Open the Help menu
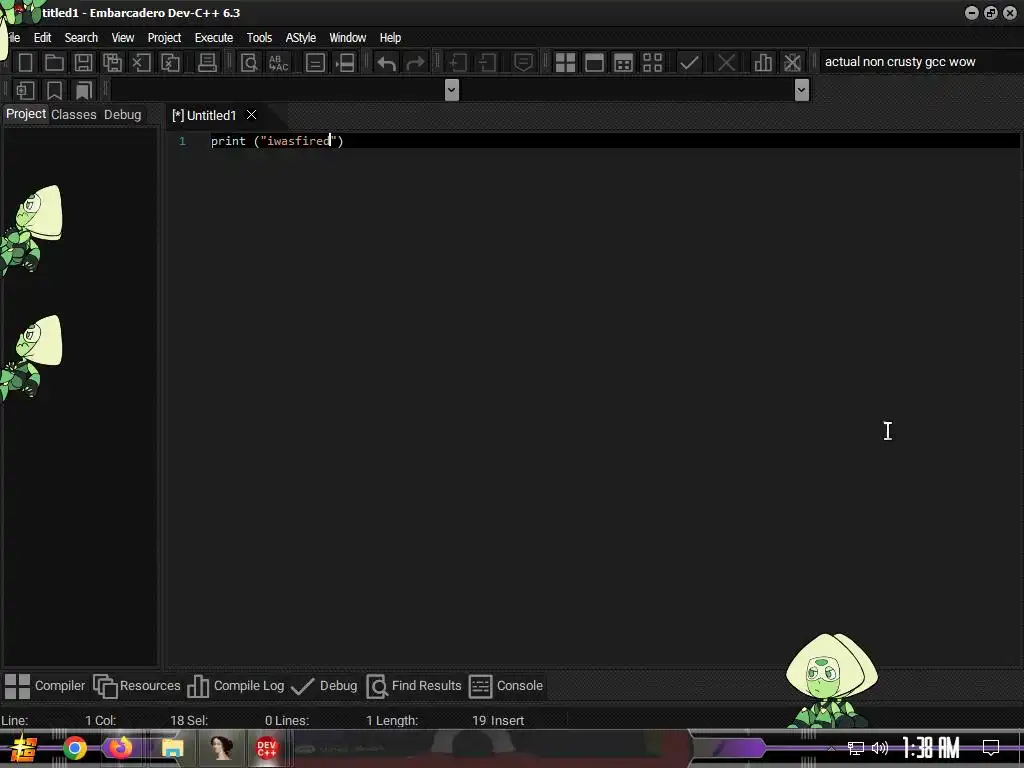Screen dimensions: 1024x768 (390, 38)
